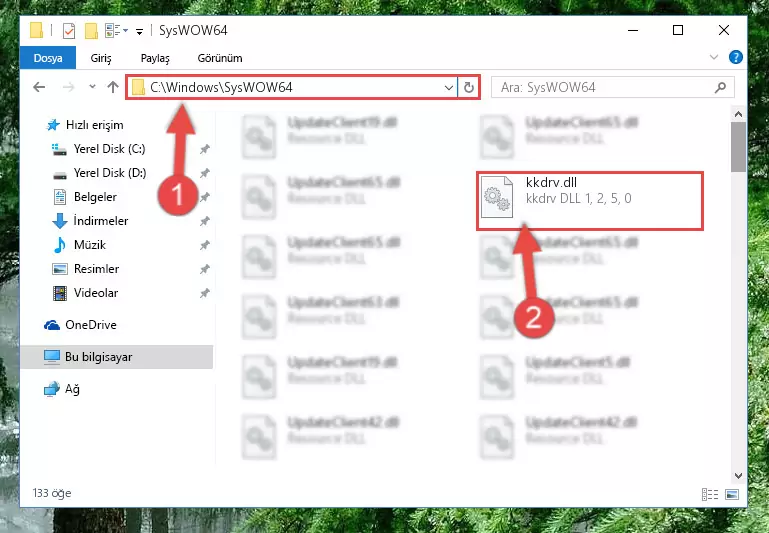Image resolution: width=769 pixels, height=533 pixels.
Task: Click the Hızlı erişim star icon
Action: coord(52,125)
